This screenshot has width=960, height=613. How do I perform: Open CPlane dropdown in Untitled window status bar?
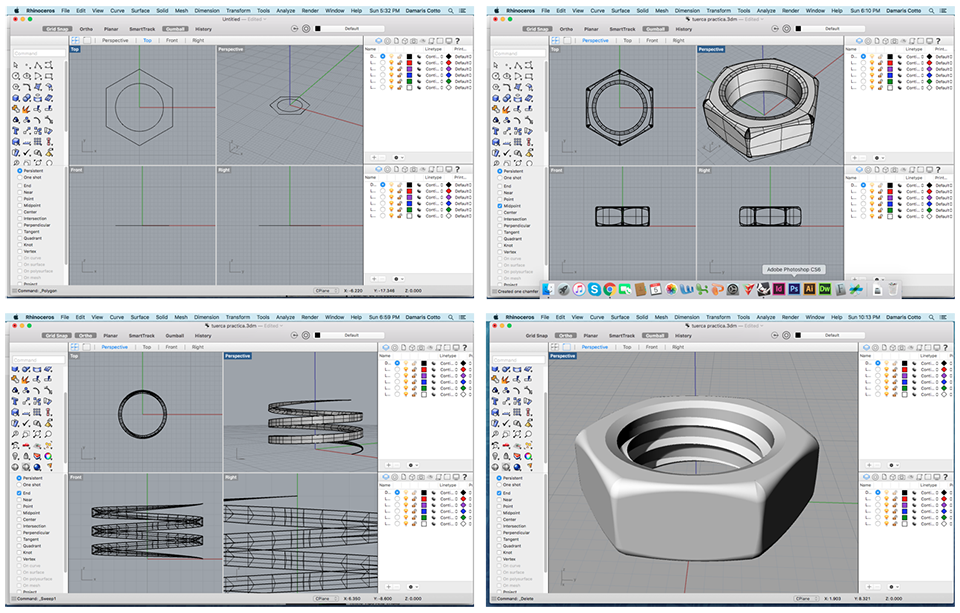(x=326, y=291)
